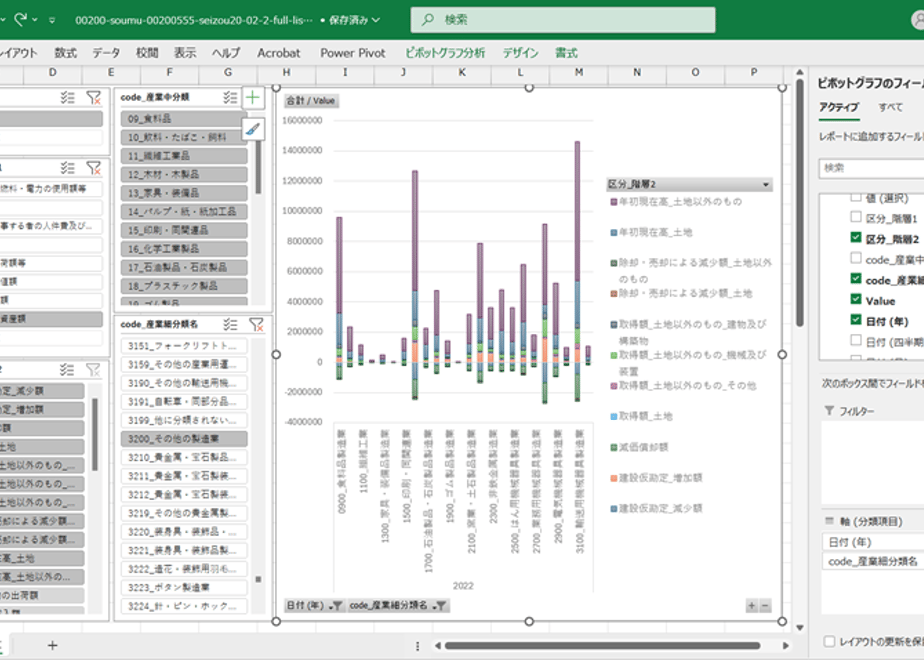This screenshot has width=924, height=660.
Task: Toggle multi-select on the code_産業中分類 slicer
Action: pyautogui.click(x=230, y=97)
